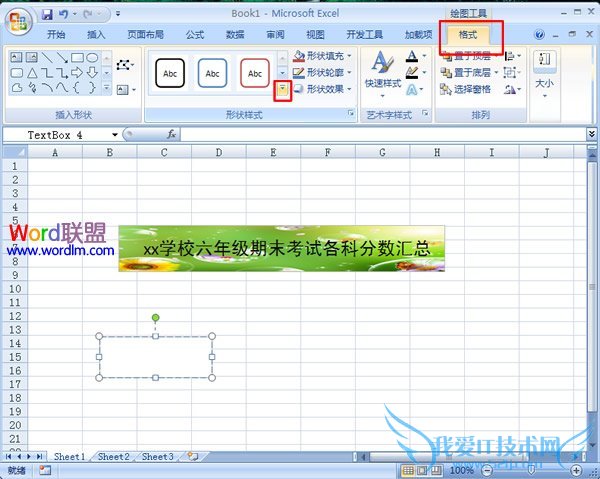Screen dimensions: 600x479
Task: Insert a new worksheet with the tab icon
Action: pos(193,456)
